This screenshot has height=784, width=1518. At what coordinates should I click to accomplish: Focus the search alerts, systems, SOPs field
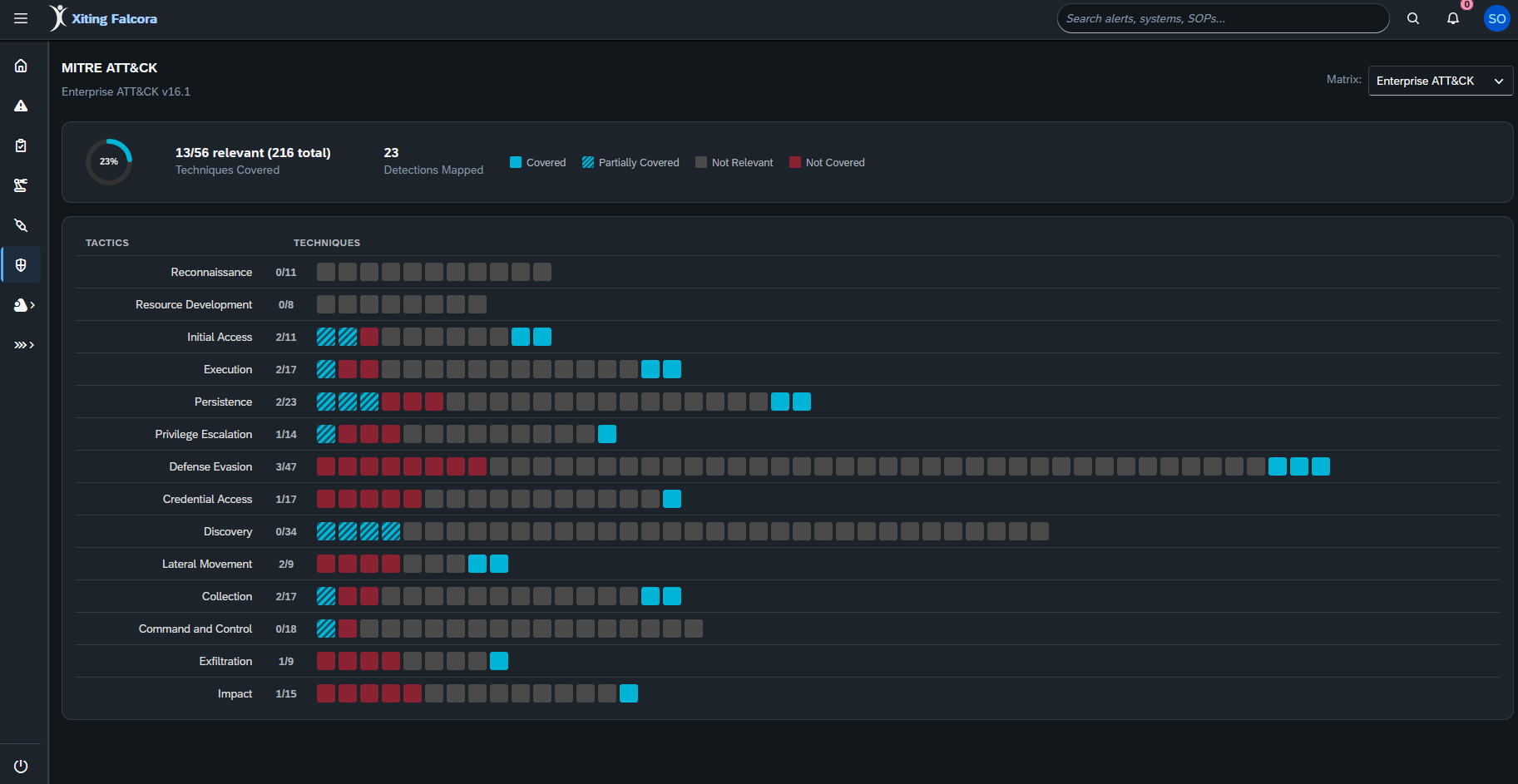[1223, 18]
